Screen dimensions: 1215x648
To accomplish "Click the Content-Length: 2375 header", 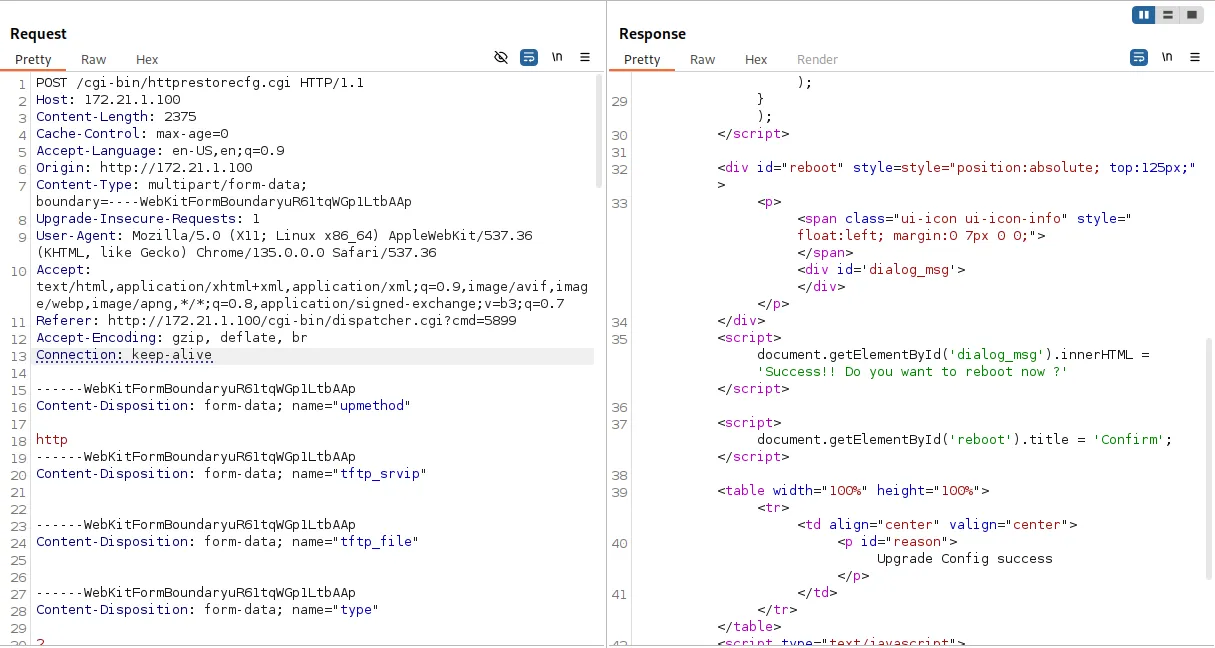I will click(x=116, y=117).
